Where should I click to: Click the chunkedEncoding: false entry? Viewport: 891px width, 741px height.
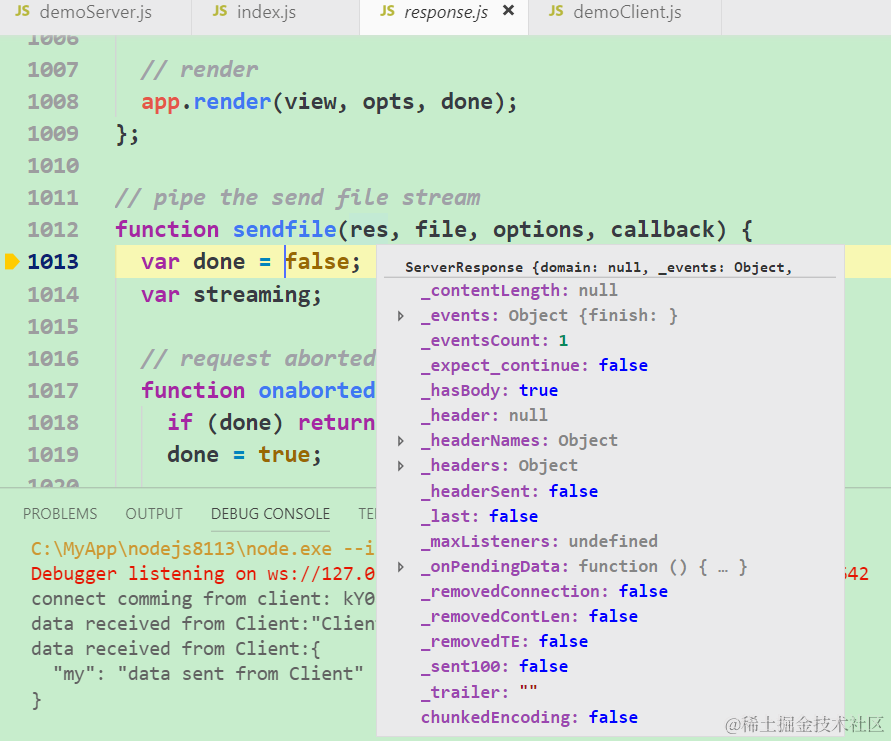(x=529, y=717)
